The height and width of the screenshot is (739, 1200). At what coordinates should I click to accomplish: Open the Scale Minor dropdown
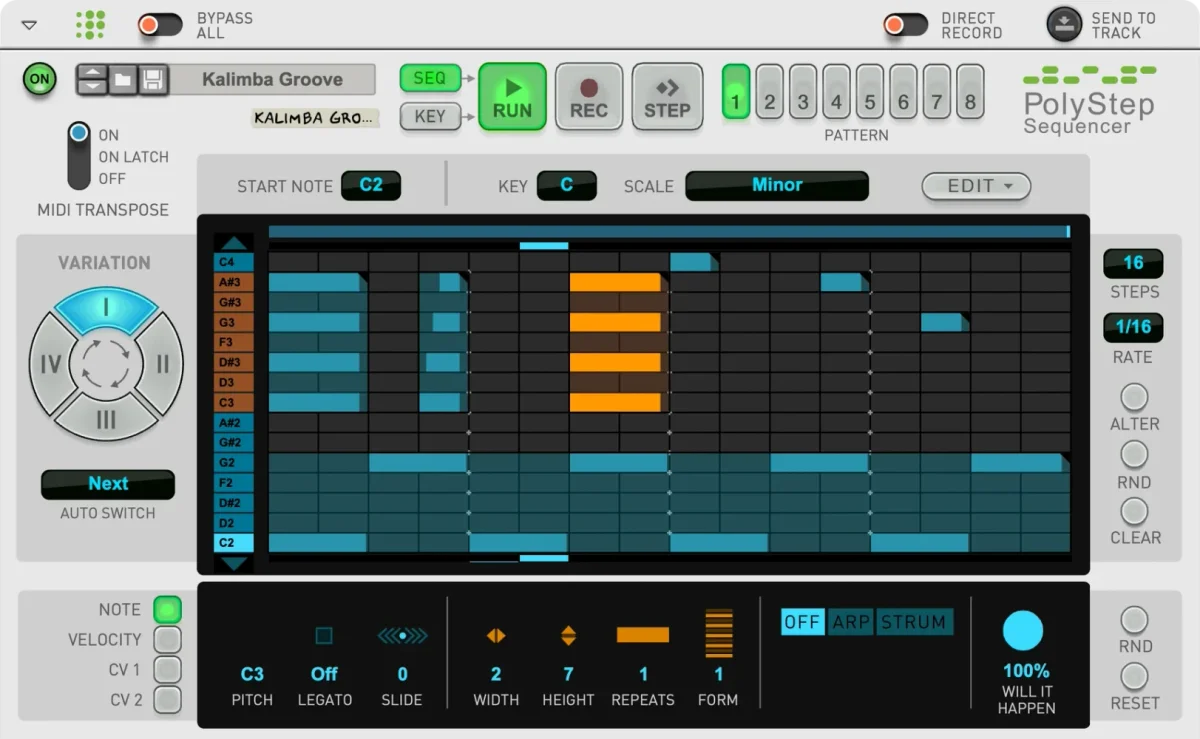(x=777, y=185)
